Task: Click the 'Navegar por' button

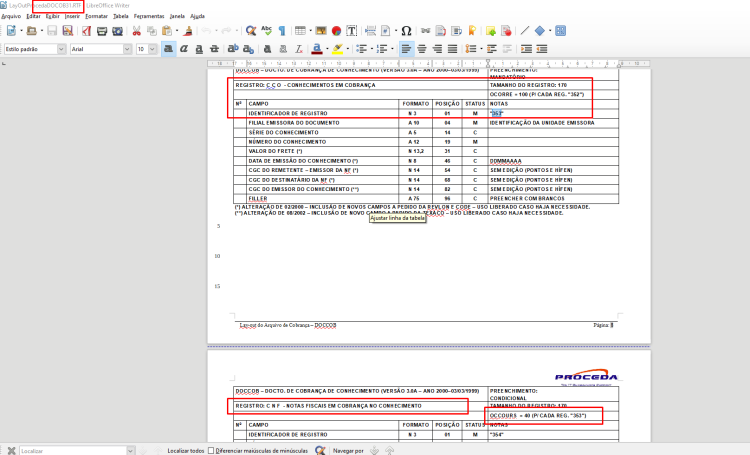Action: tap(348, 451)
